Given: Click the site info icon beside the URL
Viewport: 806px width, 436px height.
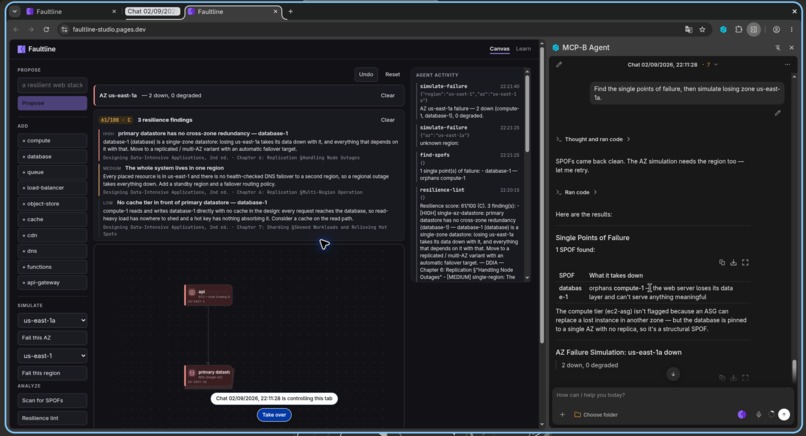Looking at the screenshot, I should point(64,29).
